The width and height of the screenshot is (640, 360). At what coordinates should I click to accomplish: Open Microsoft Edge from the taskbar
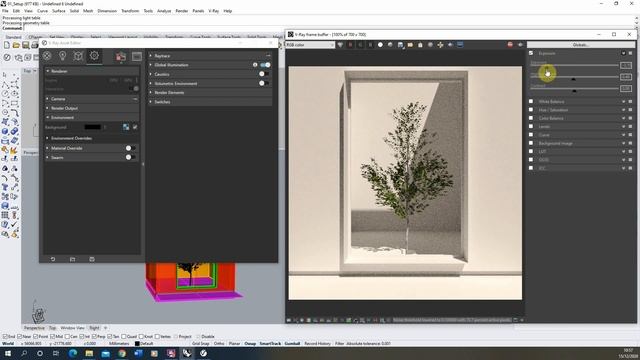coord(73,353)
